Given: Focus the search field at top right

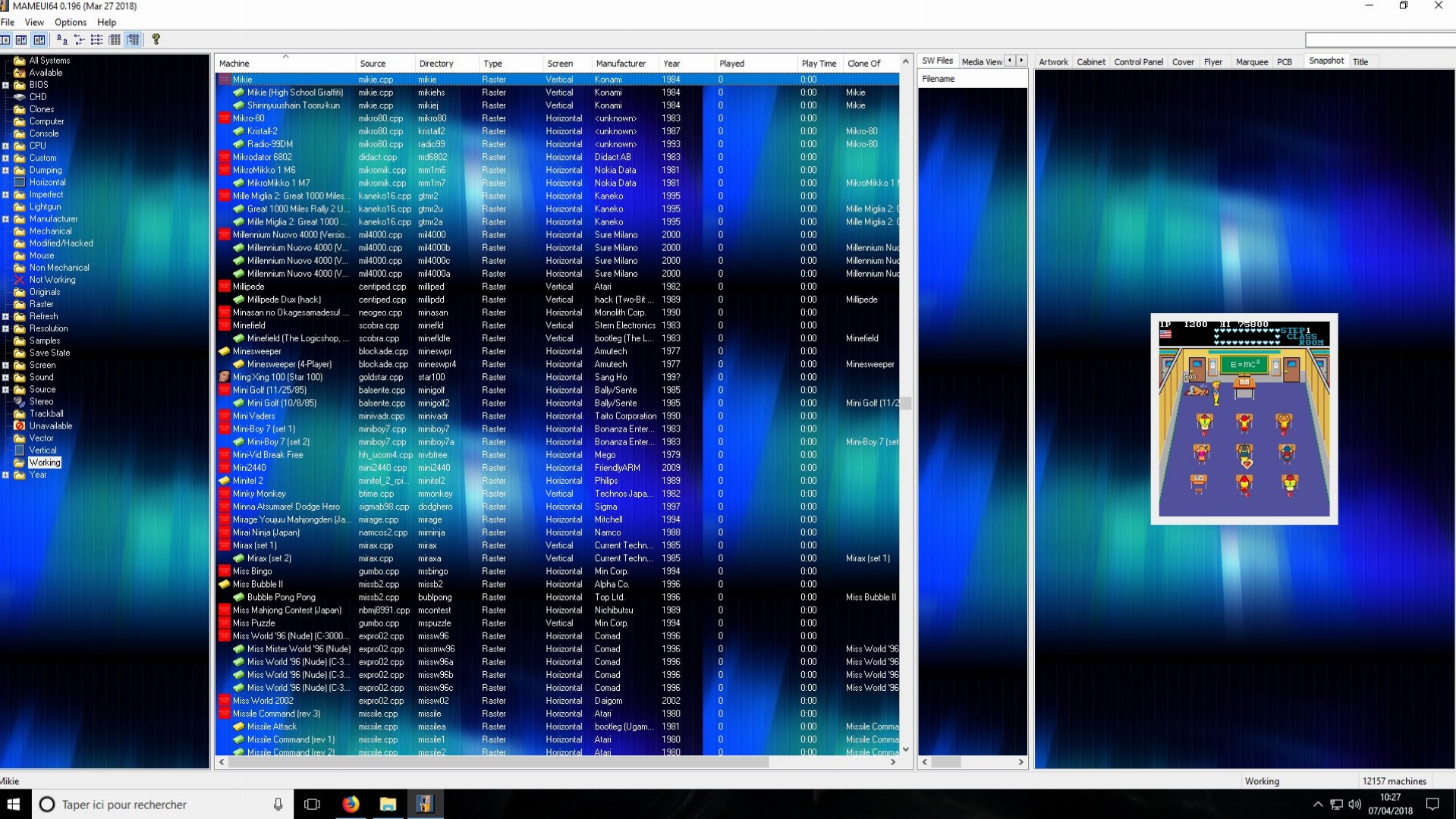Looking at the screenshot, I should [x=1380, y=39].
